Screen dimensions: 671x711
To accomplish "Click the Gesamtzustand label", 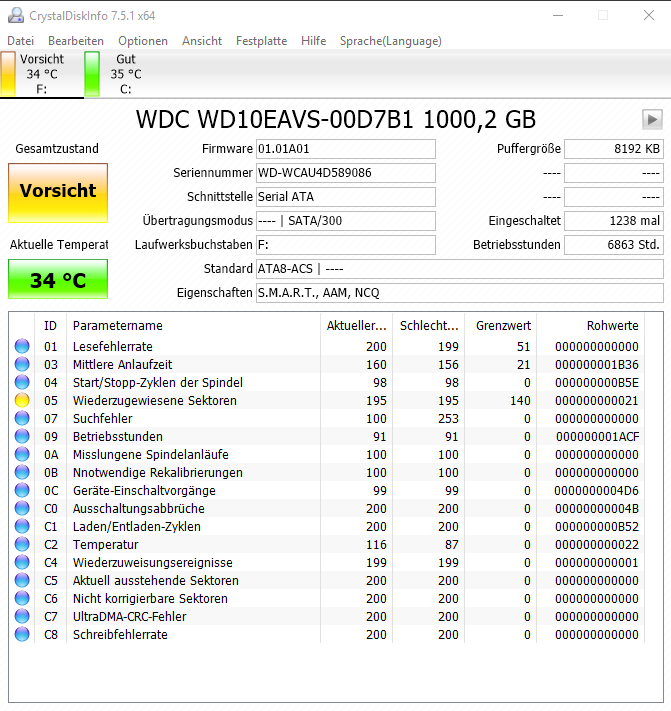I will (x=57, y=149).
